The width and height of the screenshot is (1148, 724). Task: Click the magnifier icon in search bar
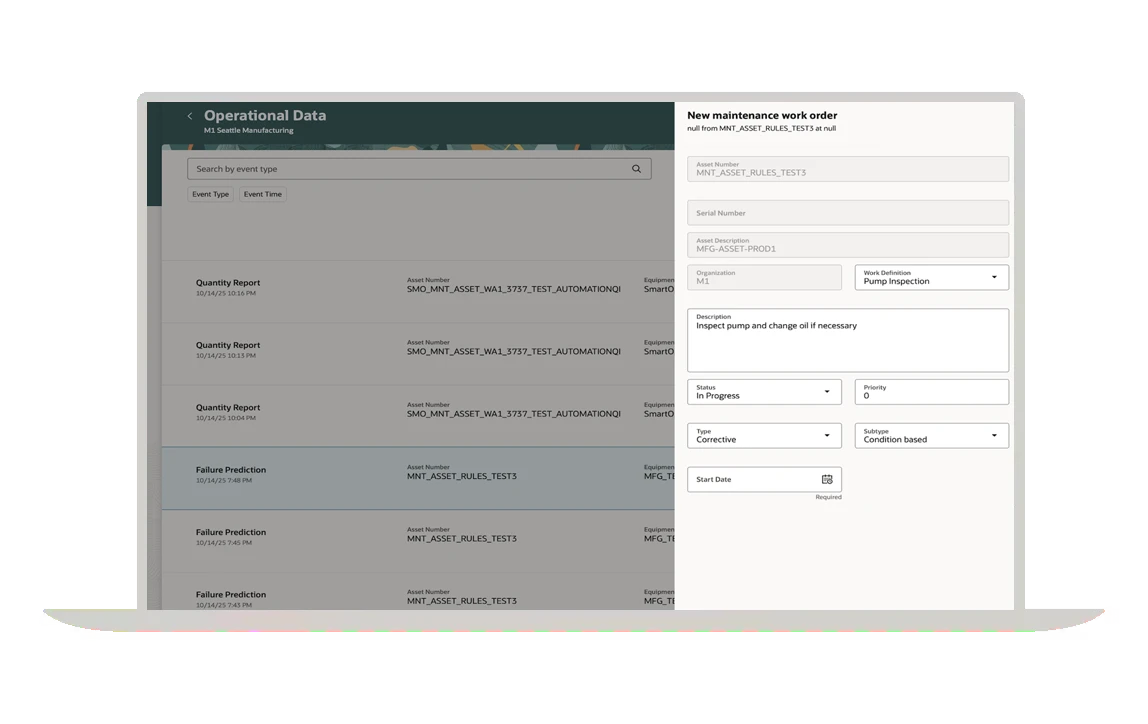(636, 169)
